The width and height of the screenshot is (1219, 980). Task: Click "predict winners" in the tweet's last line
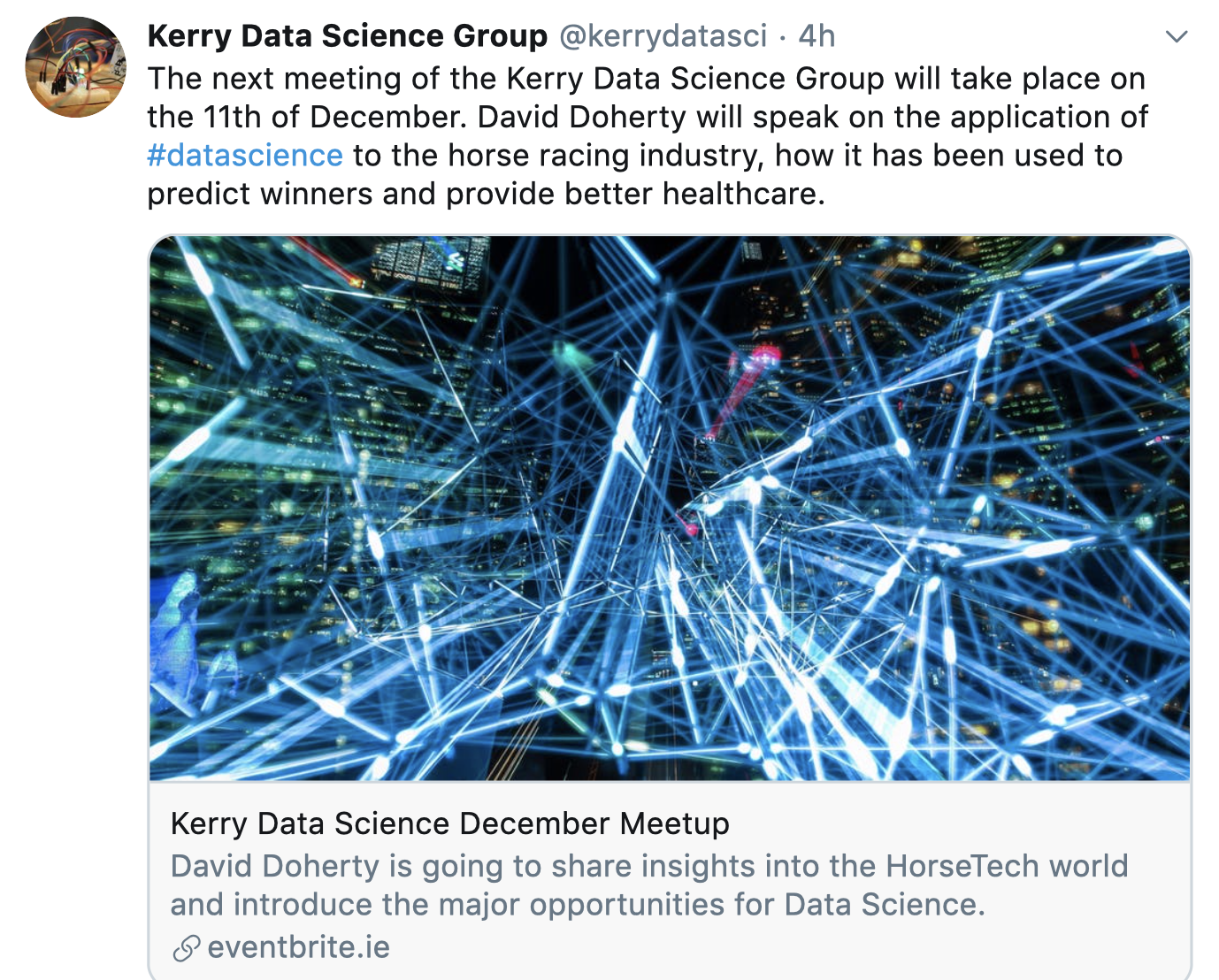point(260,194)
